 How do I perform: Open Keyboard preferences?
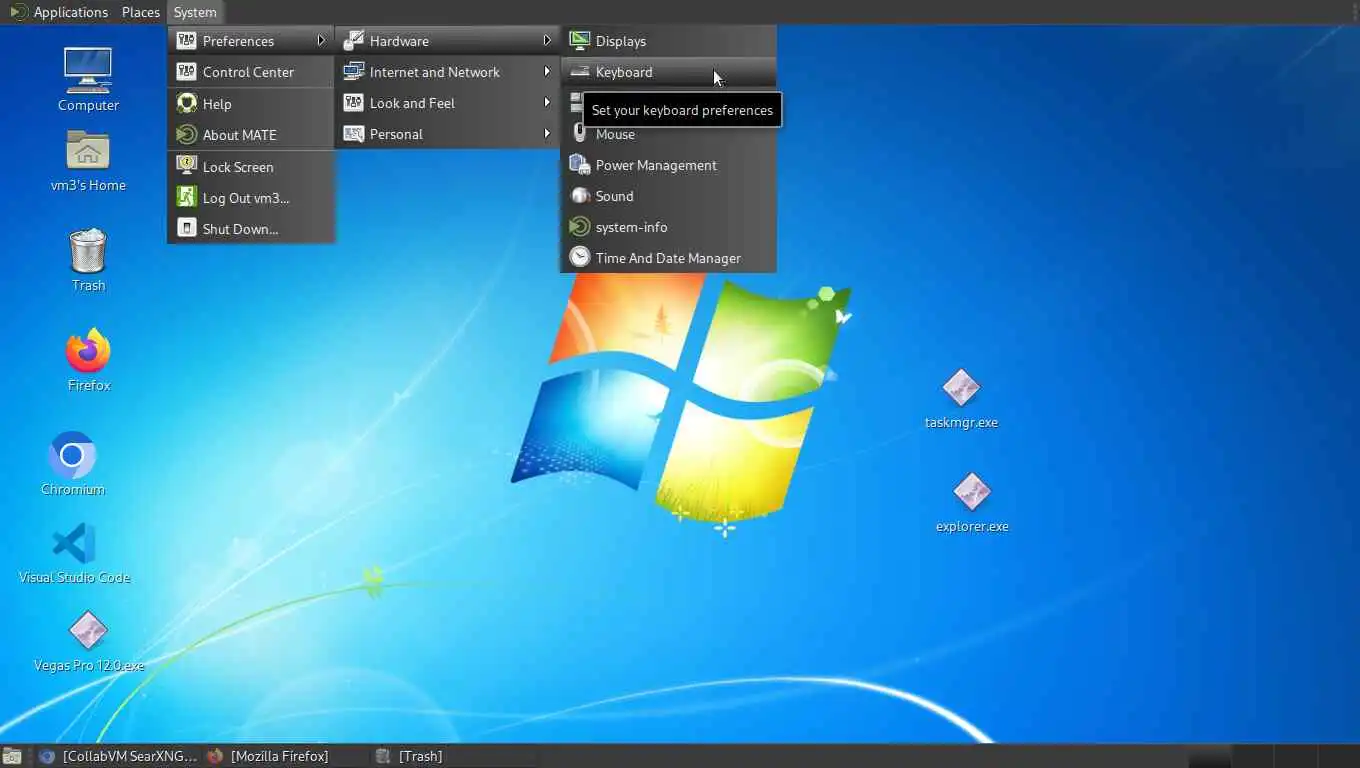pos(668,72)
